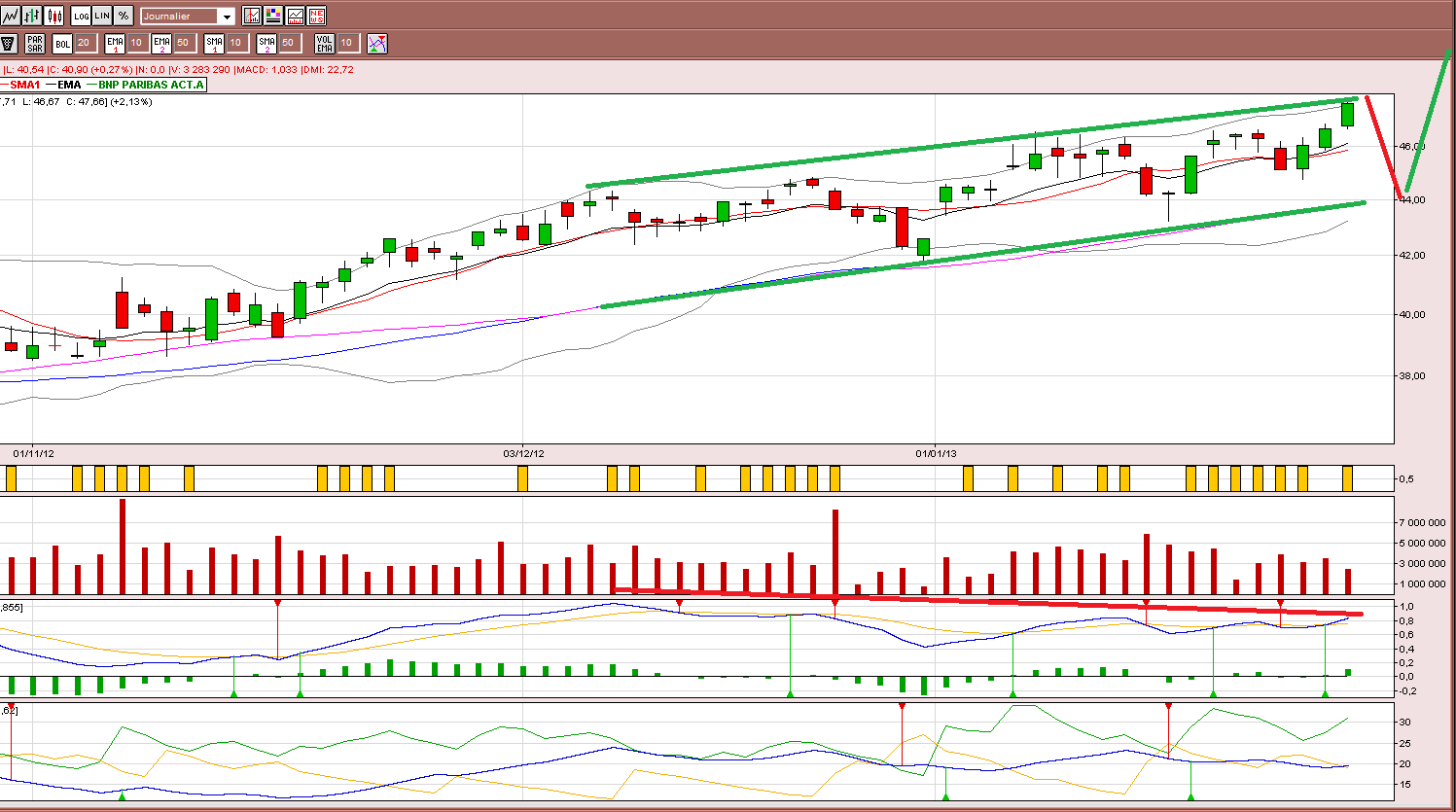Screen dimensions: 1456x812
Task: Click the basket icon in the indicator toolbar
Action: 9,43
